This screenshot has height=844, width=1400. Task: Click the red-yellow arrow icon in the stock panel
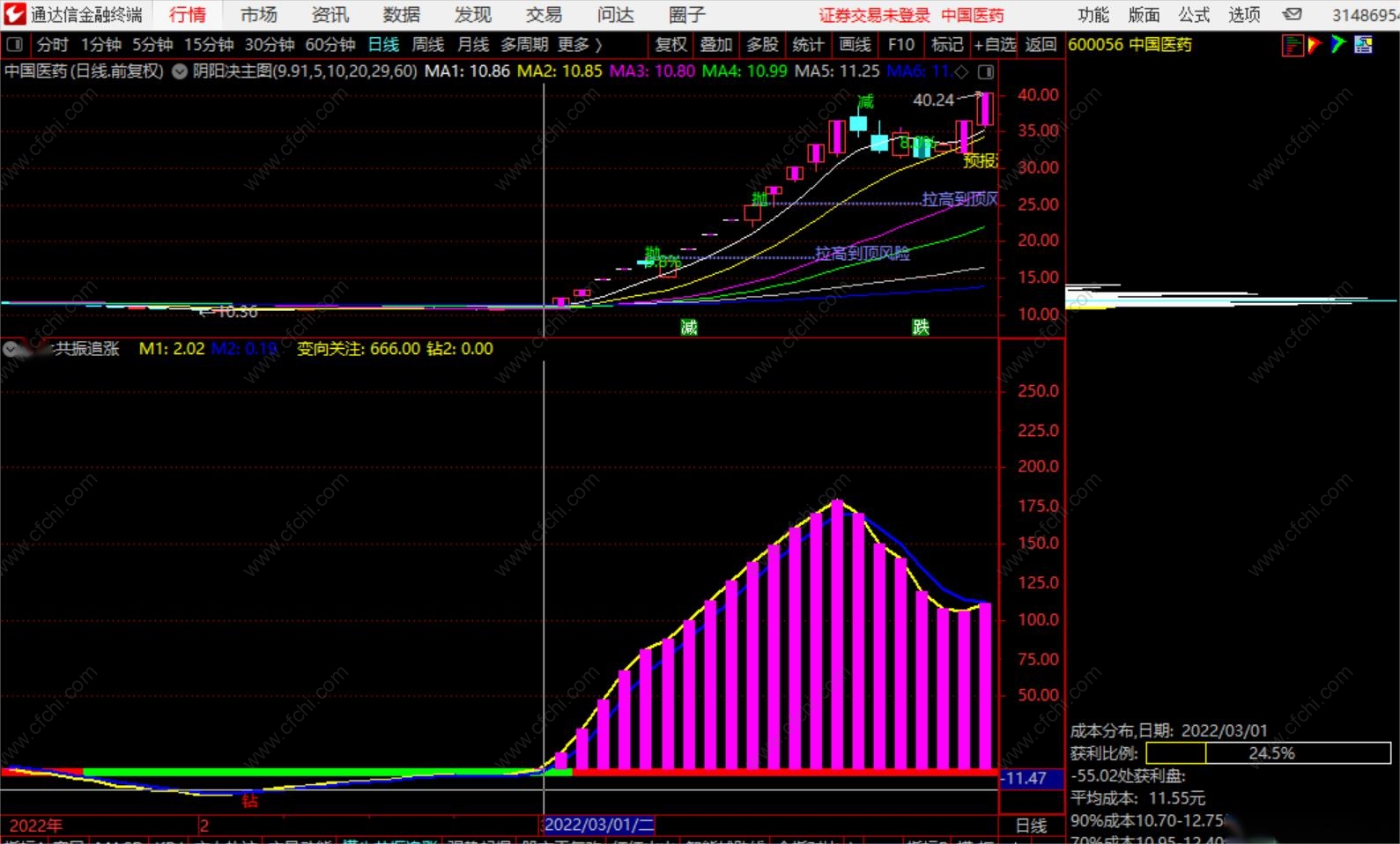[x=1315, y=45]
